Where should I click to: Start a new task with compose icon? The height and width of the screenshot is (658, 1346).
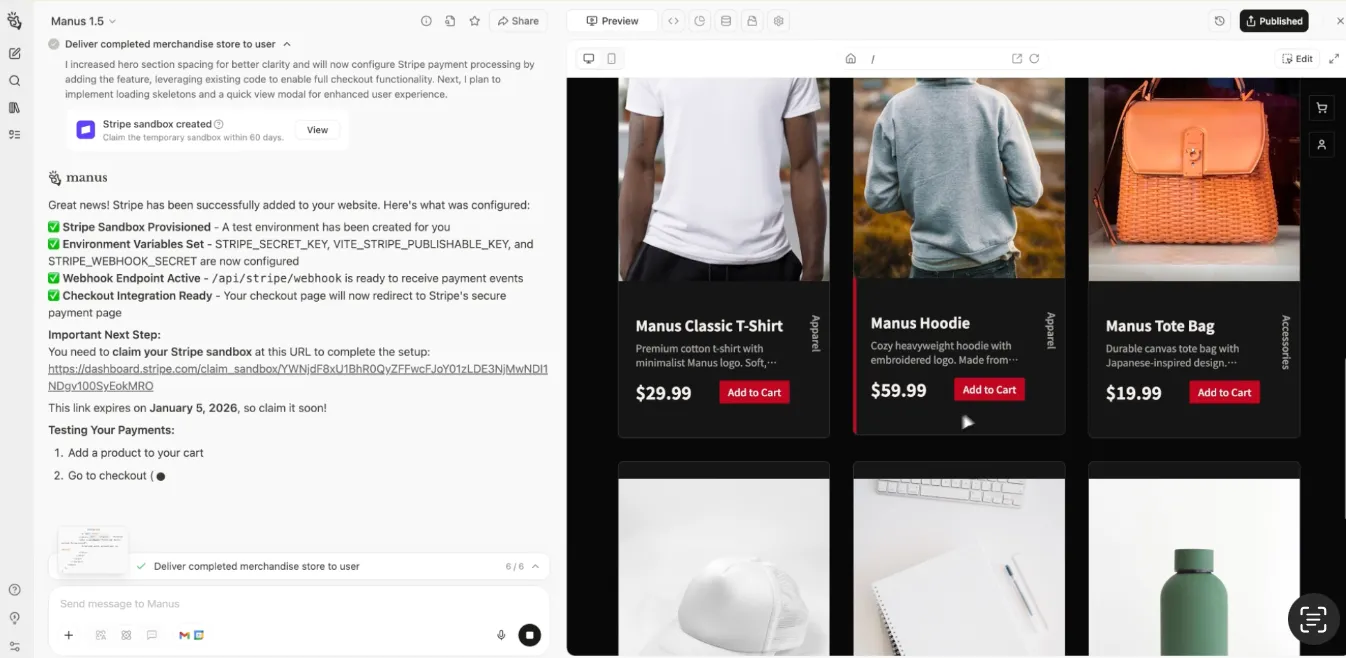coord(14,54)
